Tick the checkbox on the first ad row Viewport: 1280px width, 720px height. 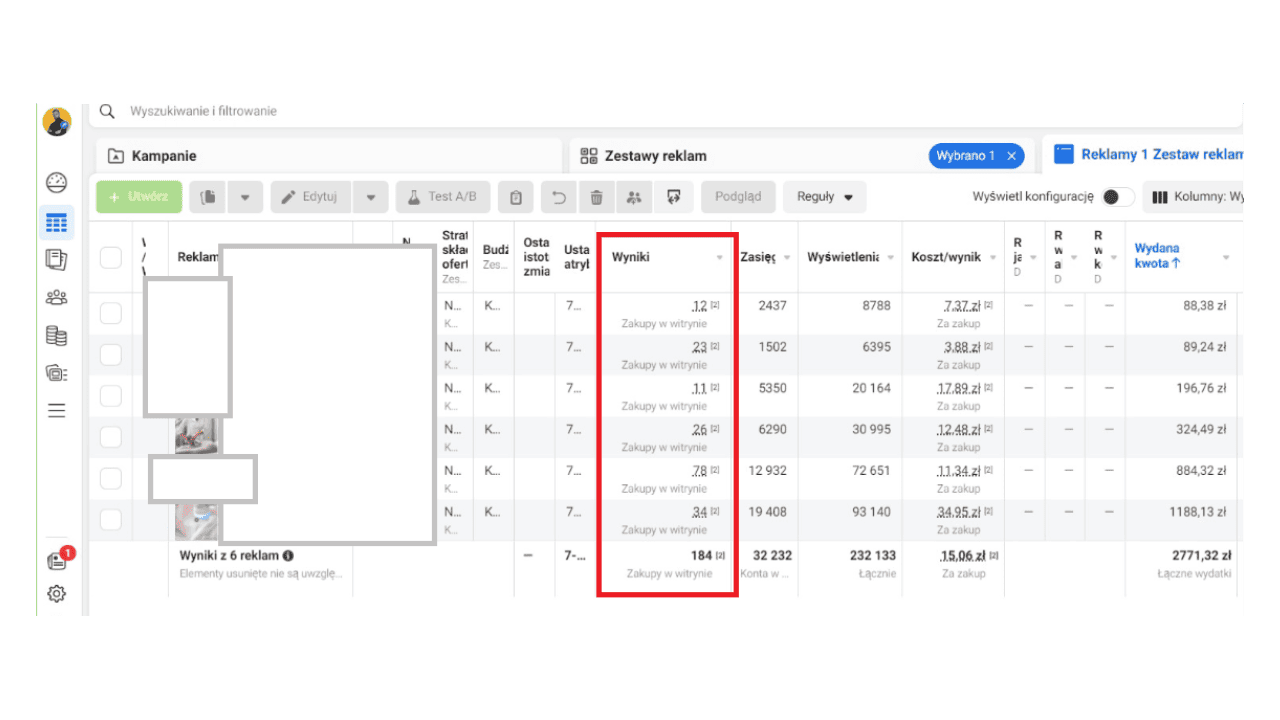click(111, 313)
